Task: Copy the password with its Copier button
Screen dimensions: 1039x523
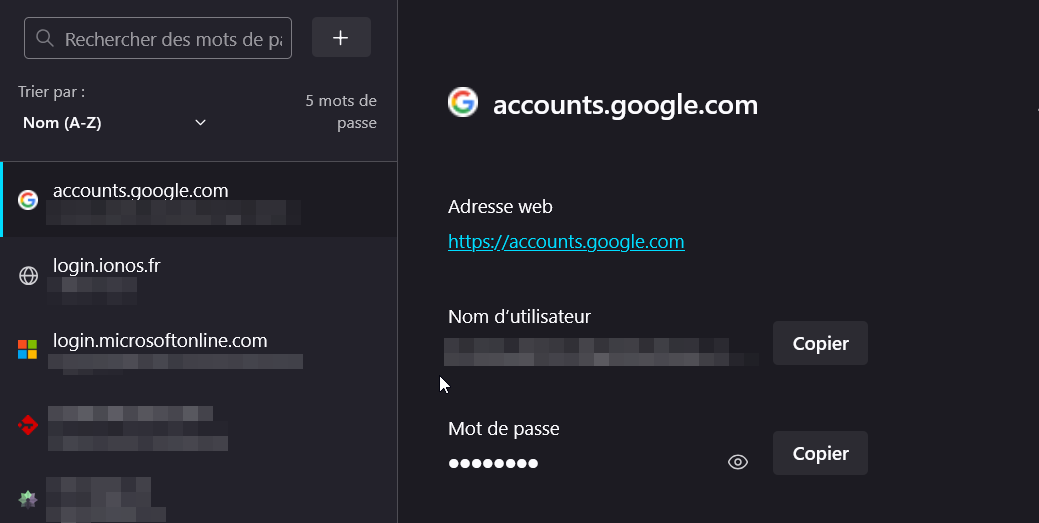Action: (x=820, y=454)
